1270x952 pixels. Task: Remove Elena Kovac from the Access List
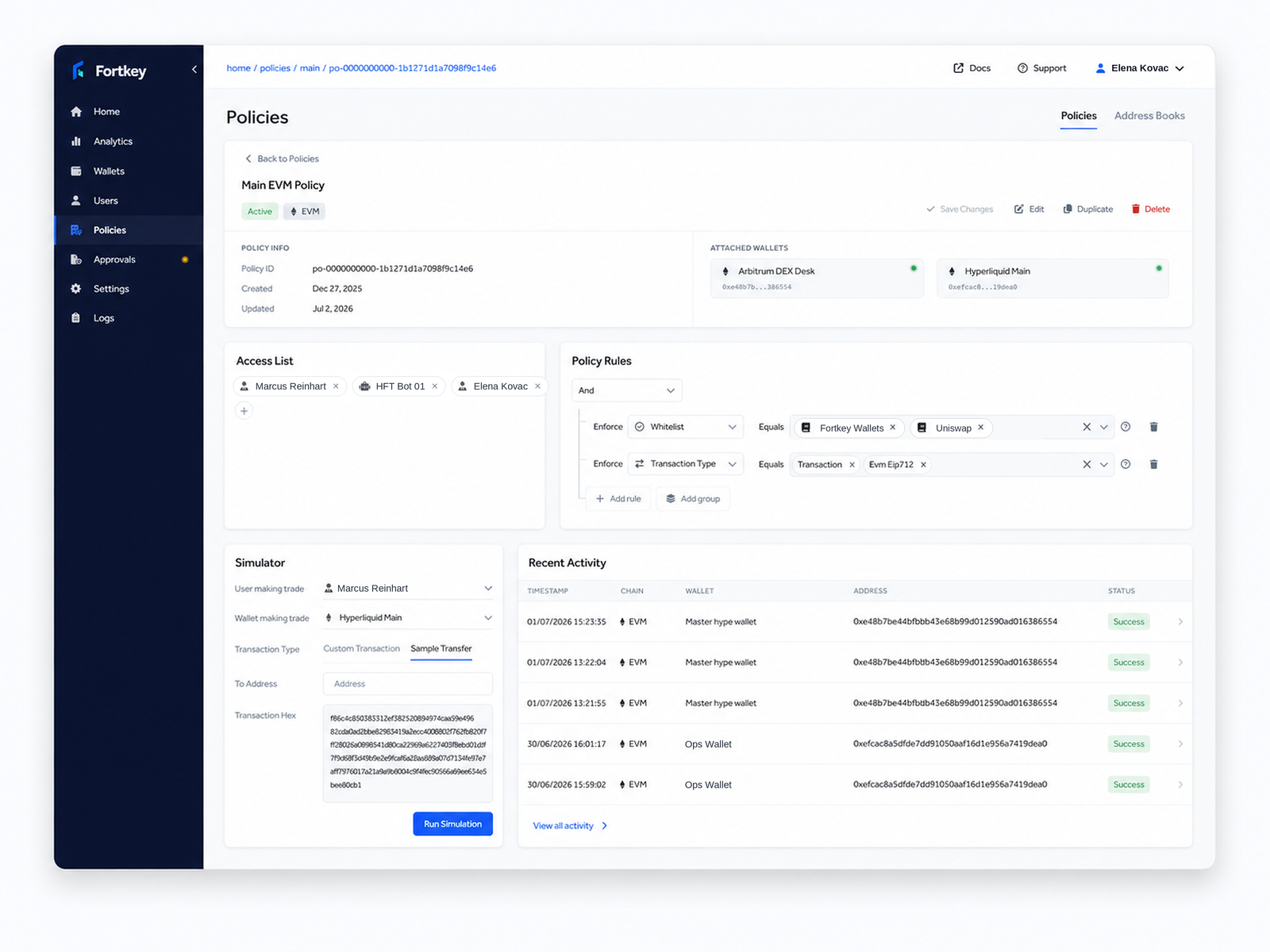(537, 386)
